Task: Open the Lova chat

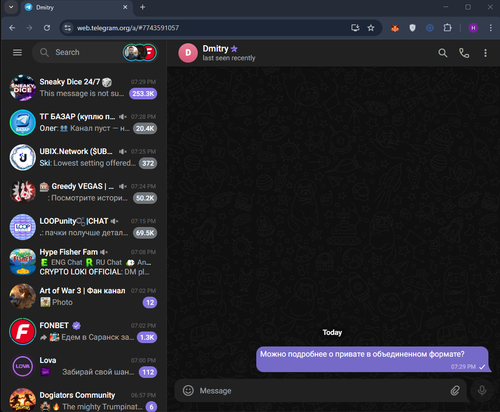Action: pyautogui.click(x=83, y=366)
